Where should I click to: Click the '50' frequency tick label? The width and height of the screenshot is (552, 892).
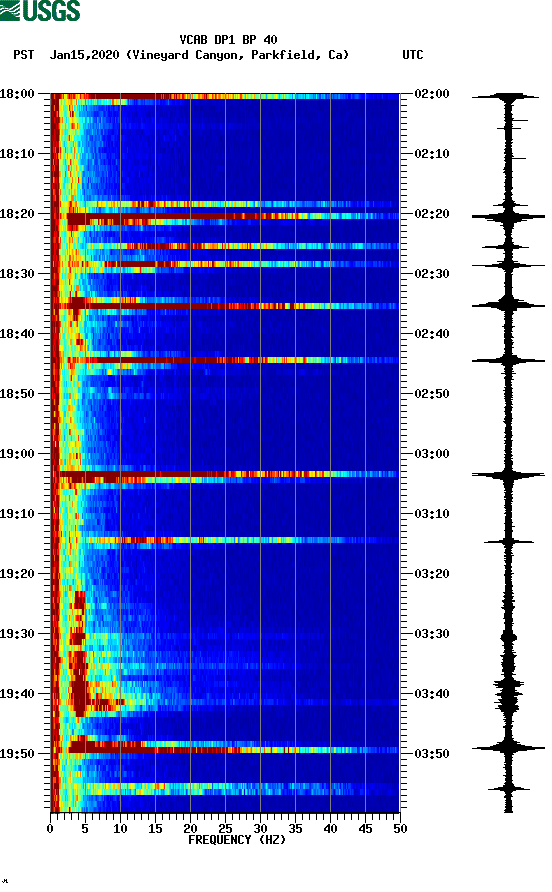point(400,829)
